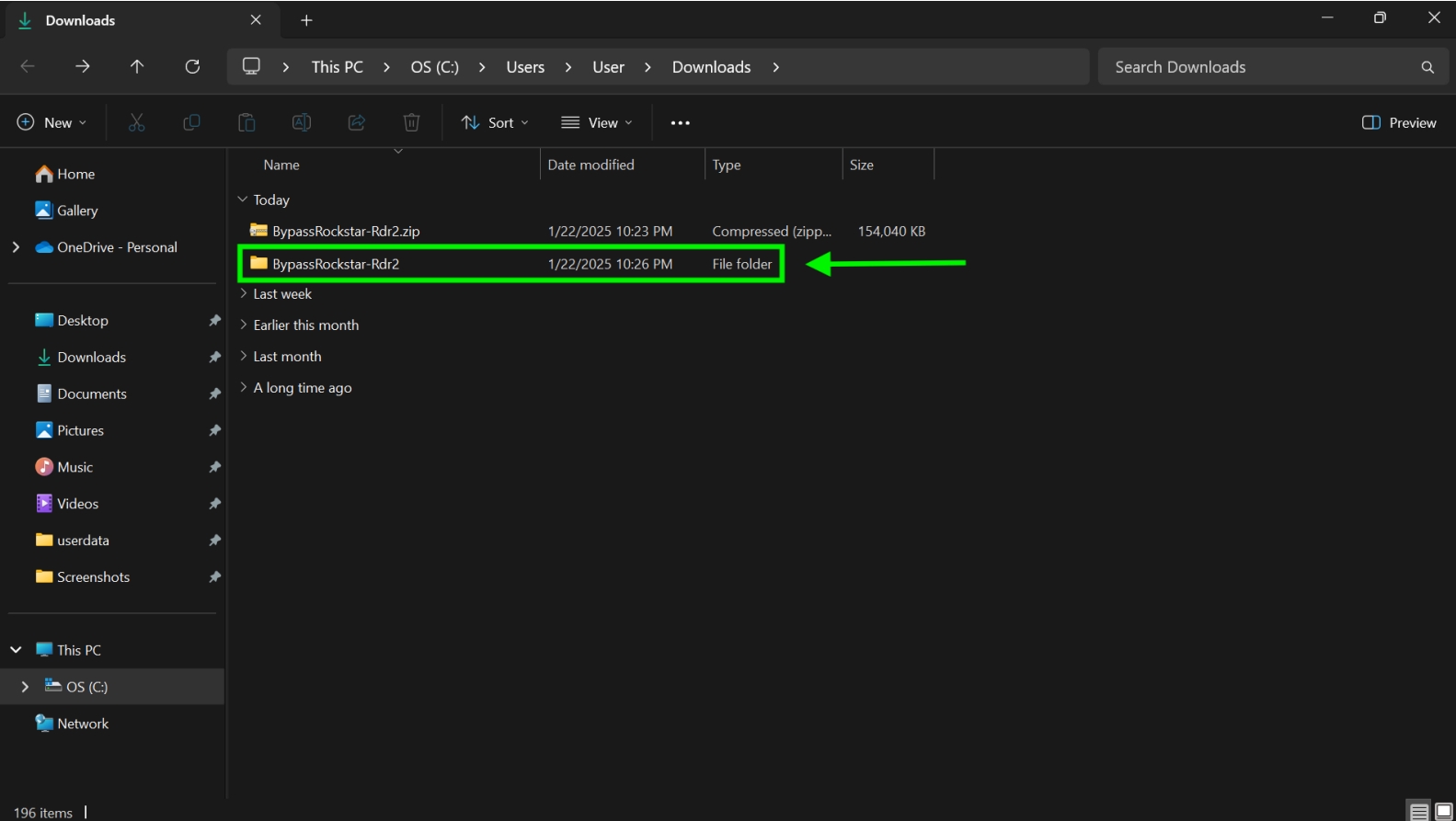Click the 196 items status text
The height and width of the screenshot is (821, 1456).
[43, 813]
